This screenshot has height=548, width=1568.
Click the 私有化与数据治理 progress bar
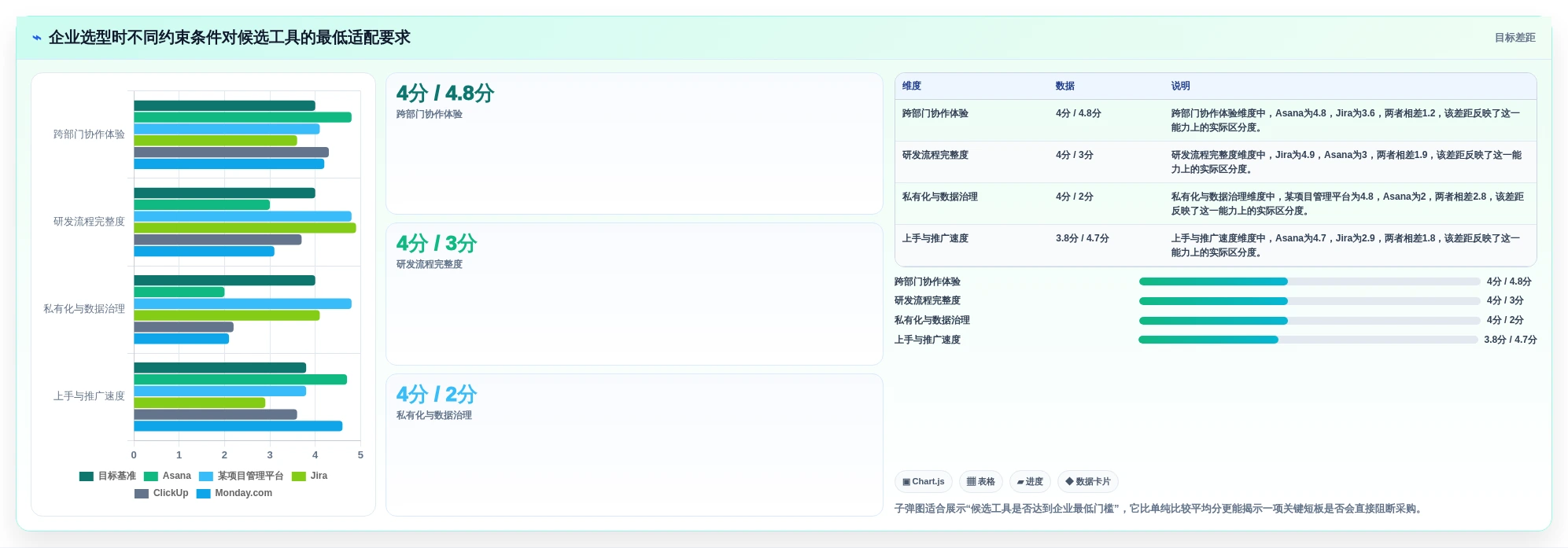[1309, 321]
